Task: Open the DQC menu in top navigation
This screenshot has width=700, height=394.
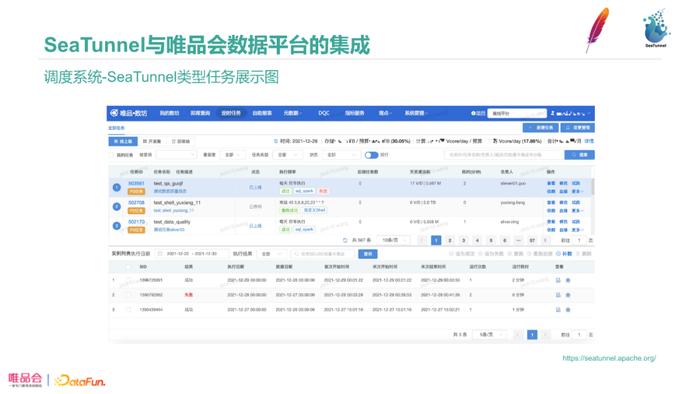Action: [x=324, y=113]
